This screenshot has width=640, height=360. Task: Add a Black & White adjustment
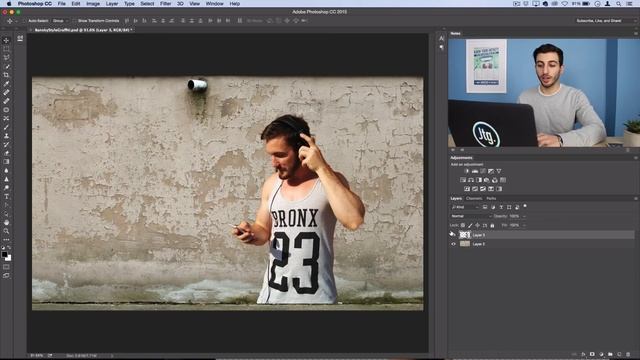pyautogui.click(x=479, y=180)
